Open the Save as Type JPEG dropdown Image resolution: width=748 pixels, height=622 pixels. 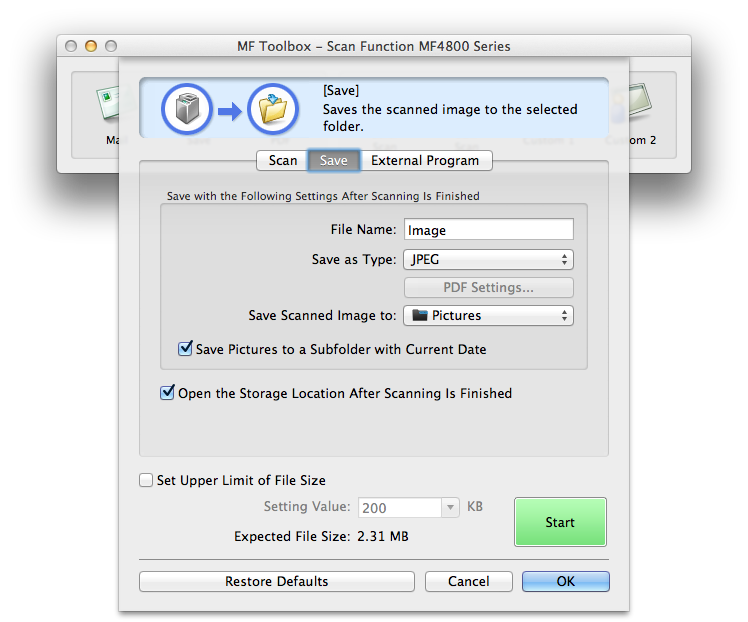(488, 259)
